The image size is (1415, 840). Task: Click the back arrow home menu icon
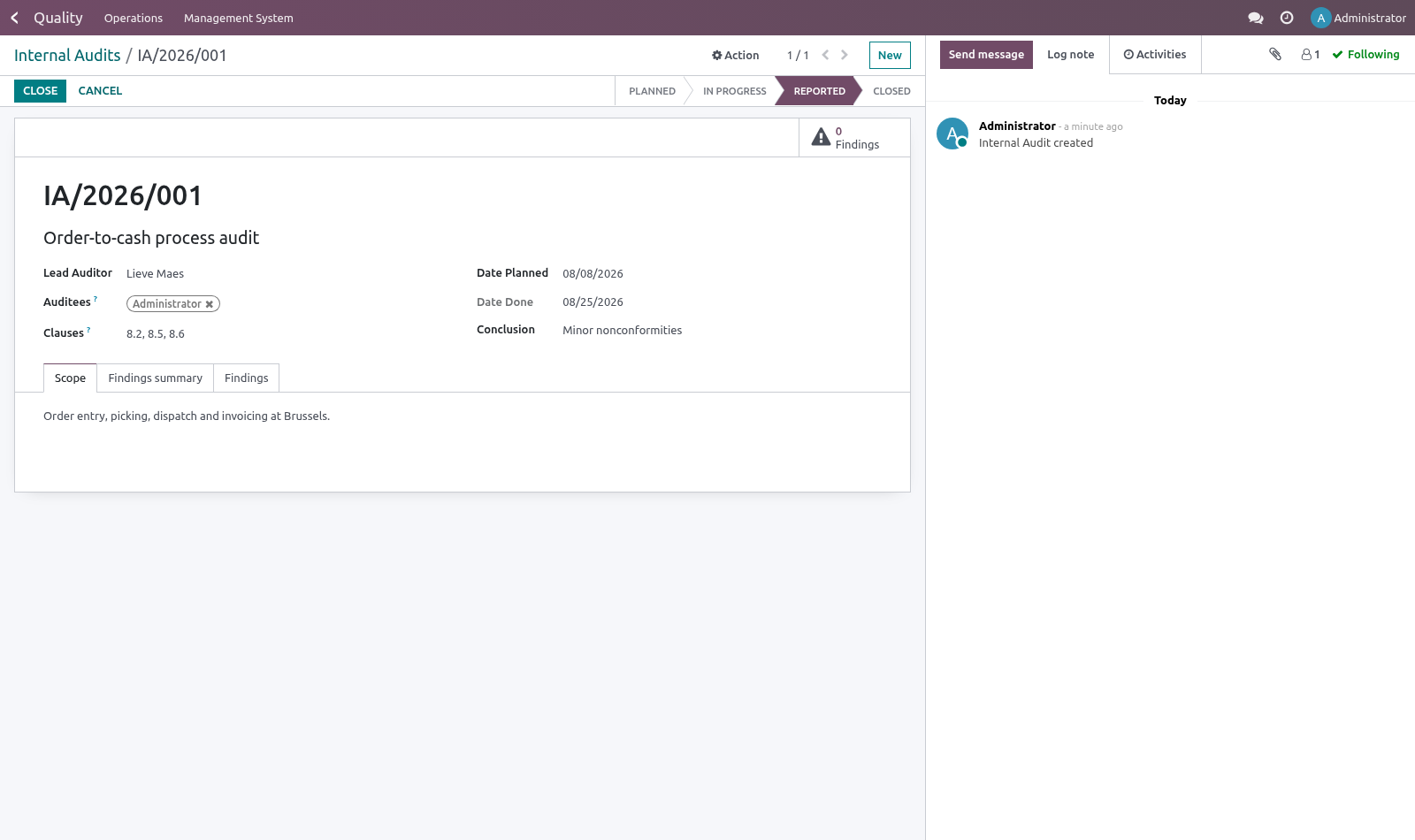pyautogui.click(x=15, y=18)
